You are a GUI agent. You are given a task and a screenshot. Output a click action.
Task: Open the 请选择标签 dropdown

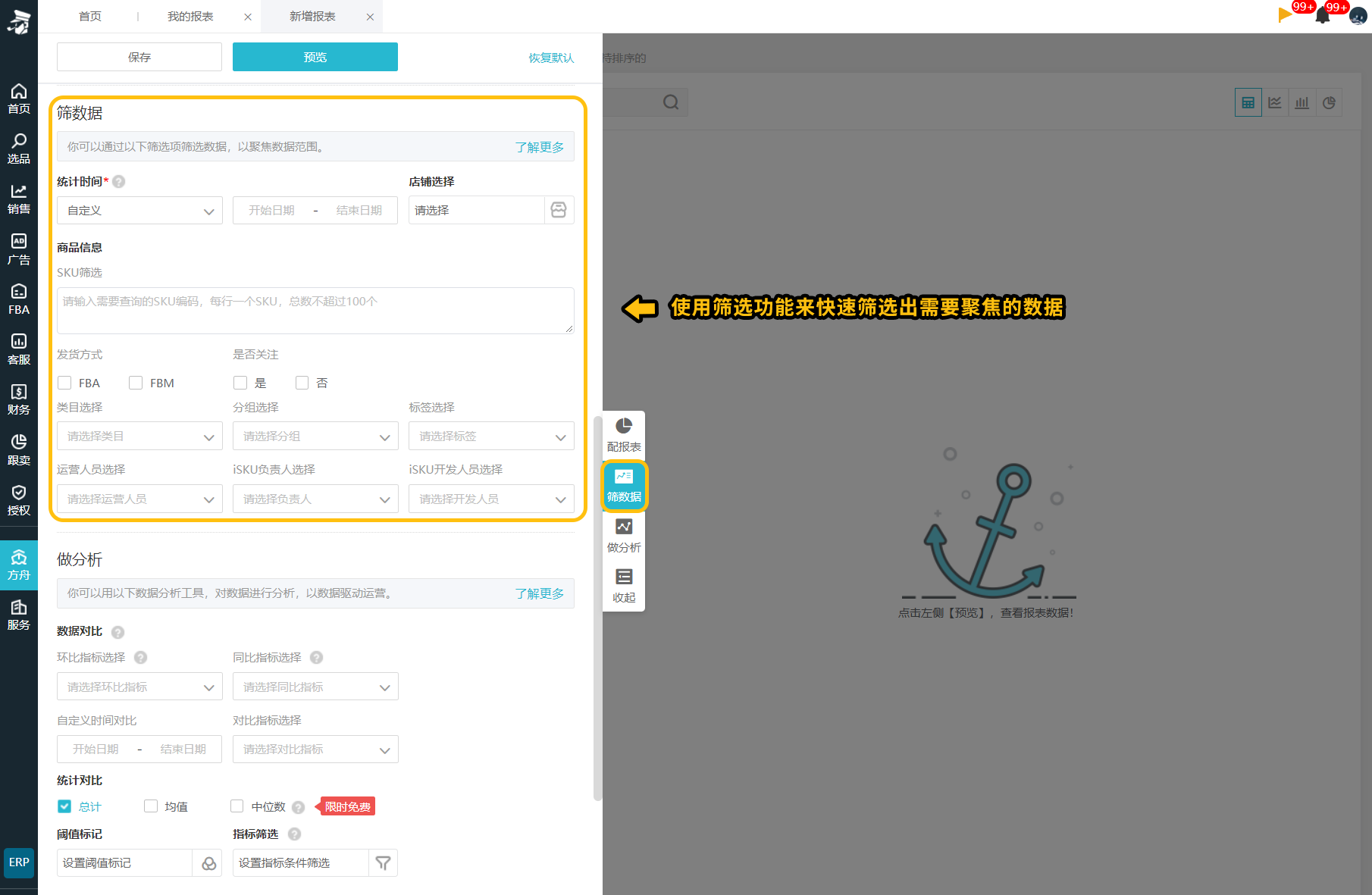point(491,437)
